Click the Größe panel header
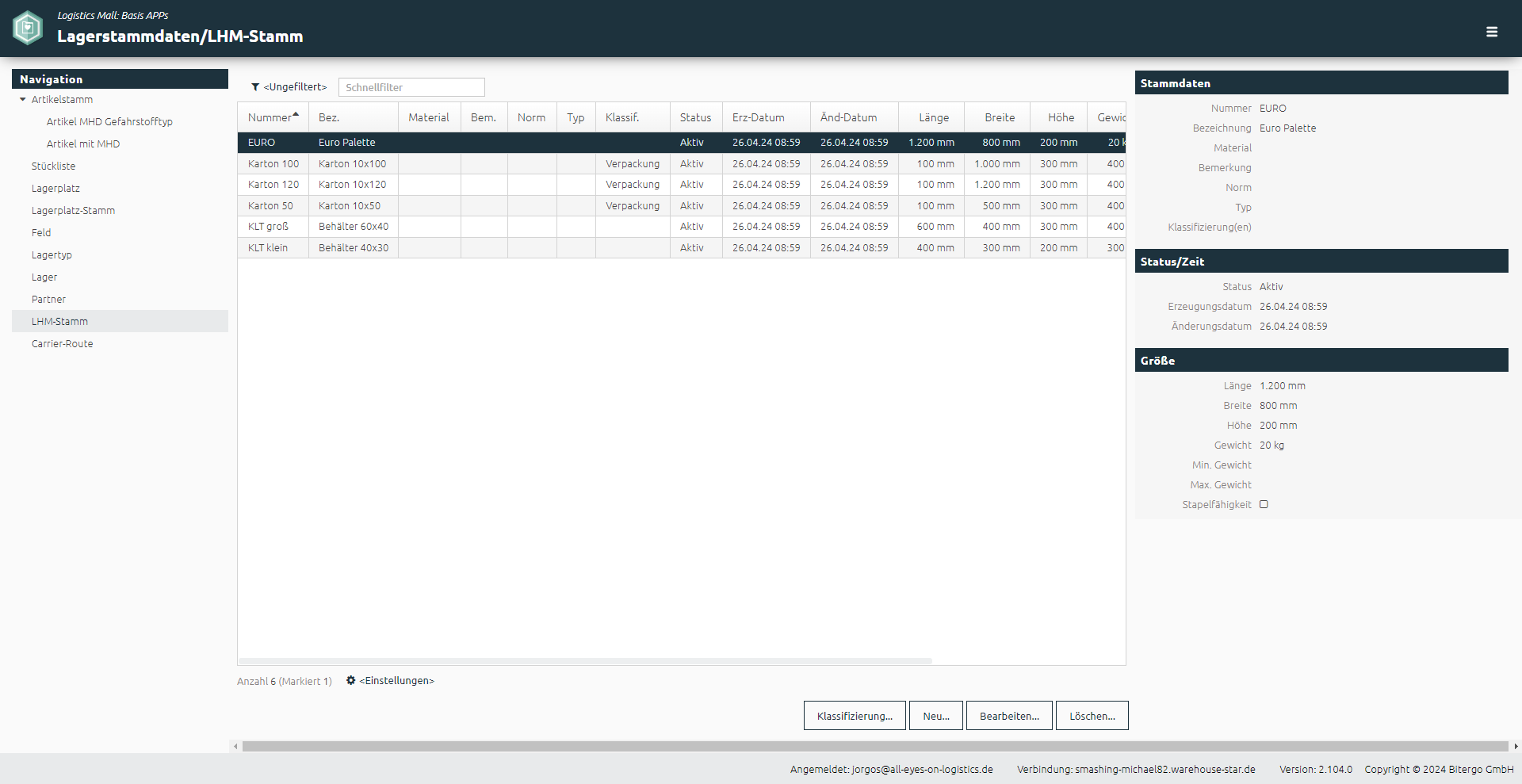1522x784 pixels. [1321, 361]
